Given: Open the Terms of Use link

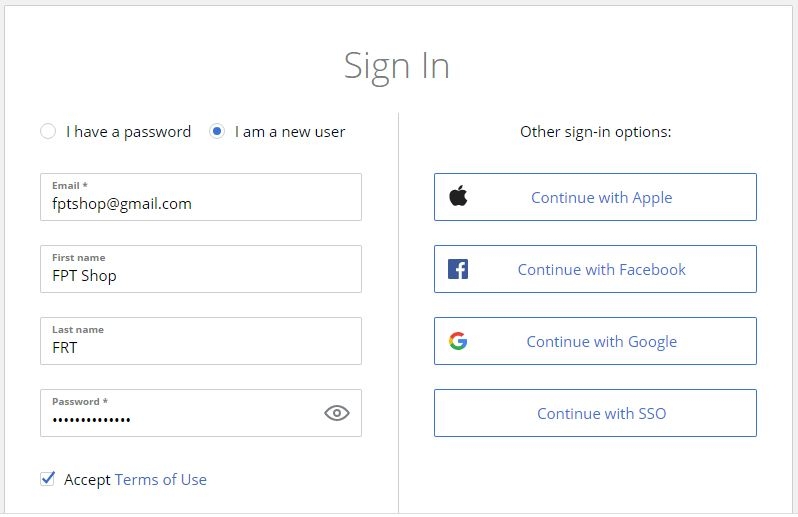Looking at the screenshot, I should [161, 479].
